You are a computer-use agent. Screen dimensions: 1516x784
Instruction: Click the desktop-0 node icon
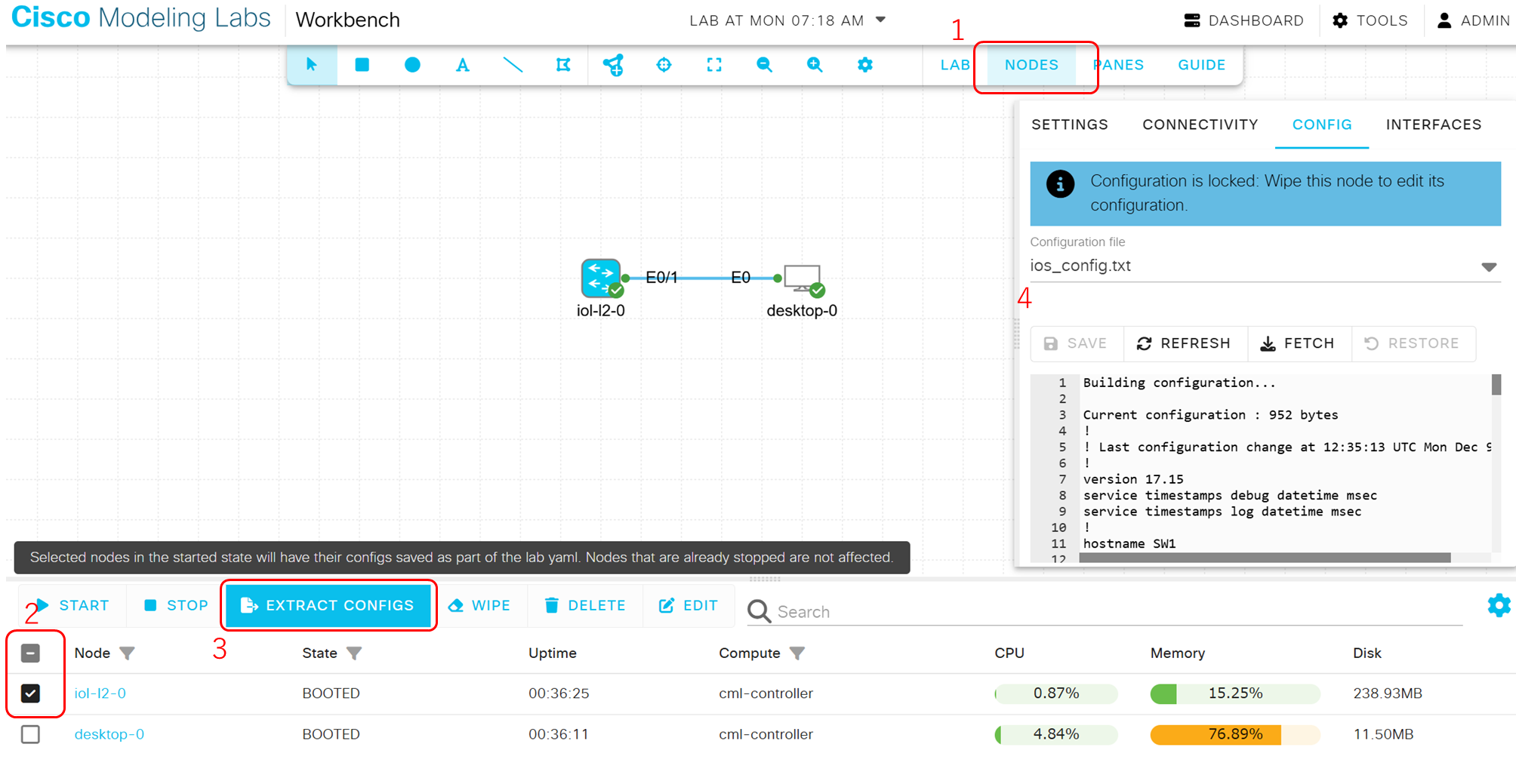click(803, 278)
